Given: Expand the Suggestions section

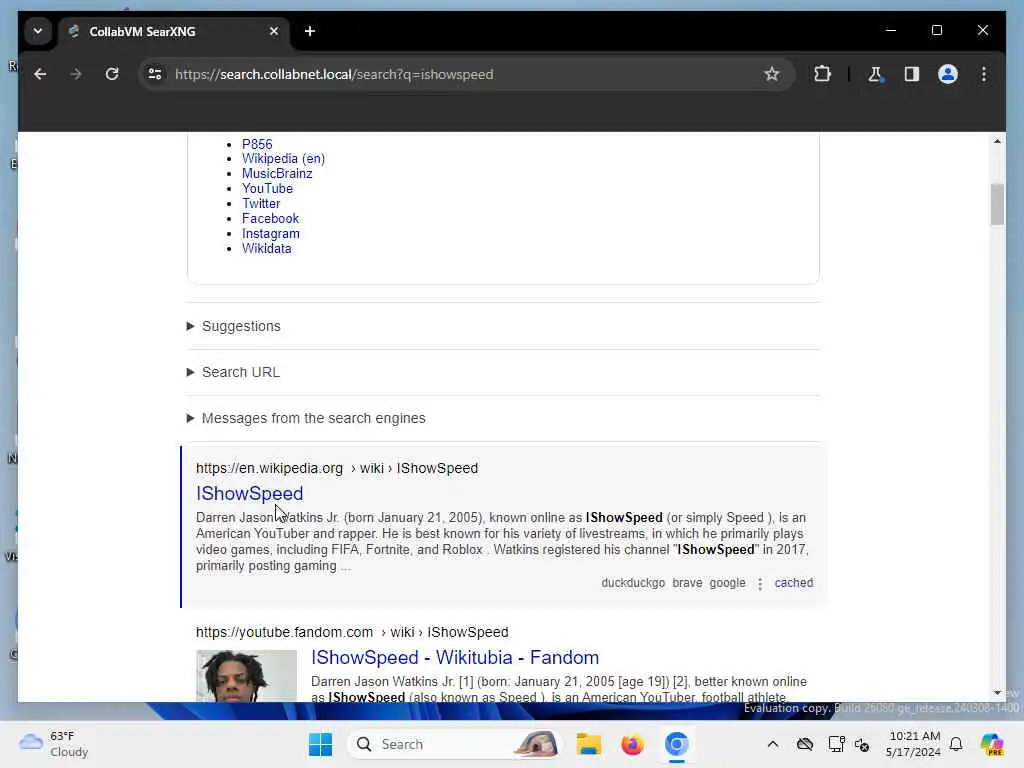Looking at the screenshot, I should 234,326.
